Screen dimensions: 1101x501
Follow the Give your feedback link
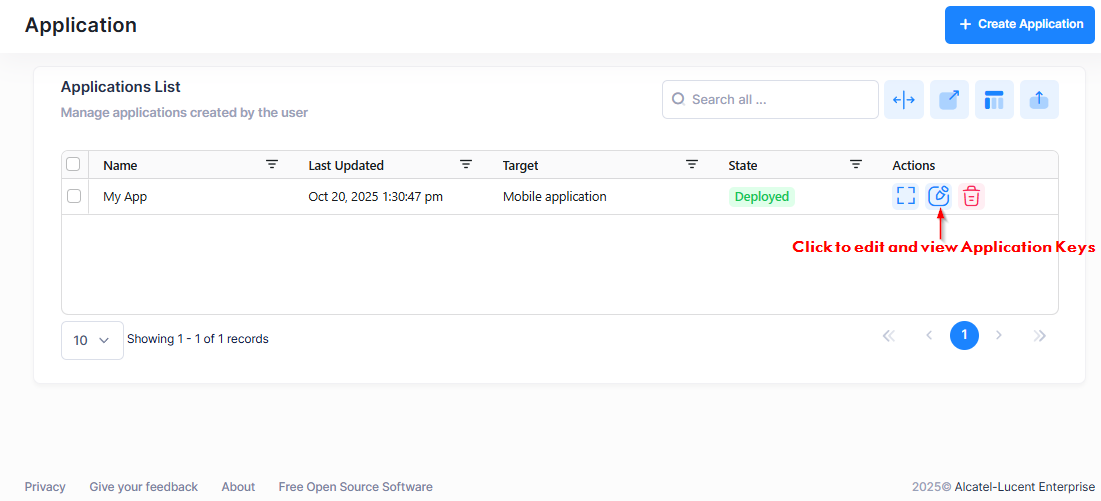tap(143, 487)
